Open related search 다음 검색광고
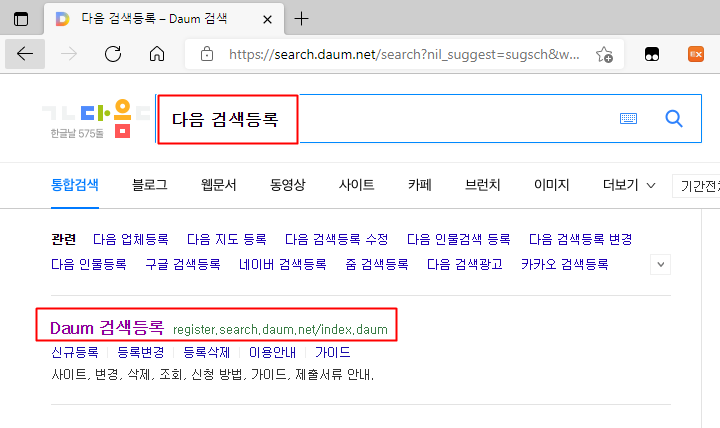 (465, 265)
